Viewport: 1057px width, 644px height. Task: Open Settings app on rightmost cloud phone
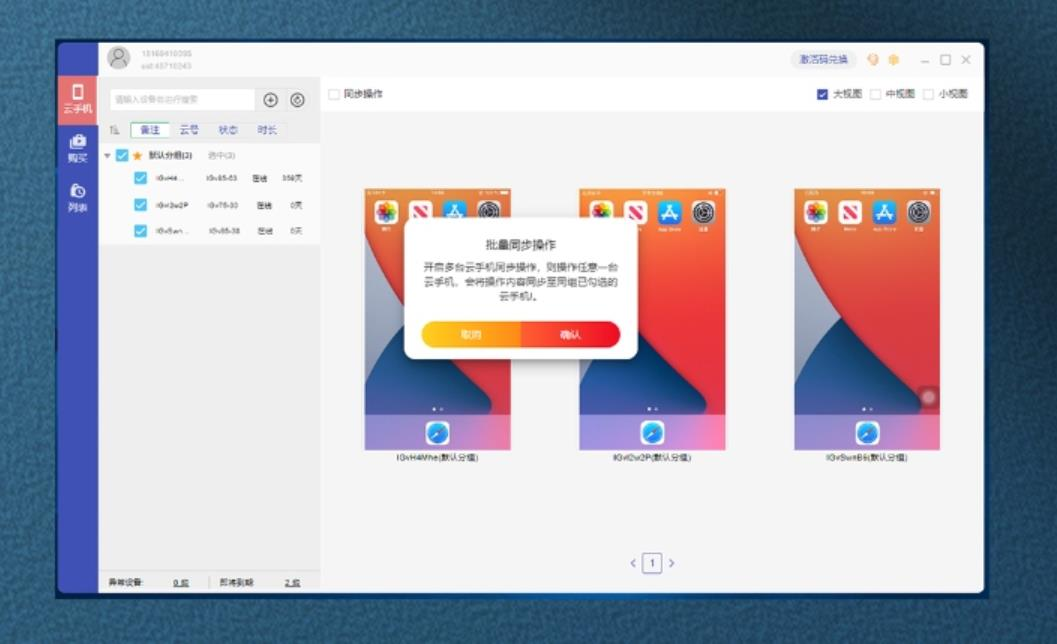(x=918, y=212)
